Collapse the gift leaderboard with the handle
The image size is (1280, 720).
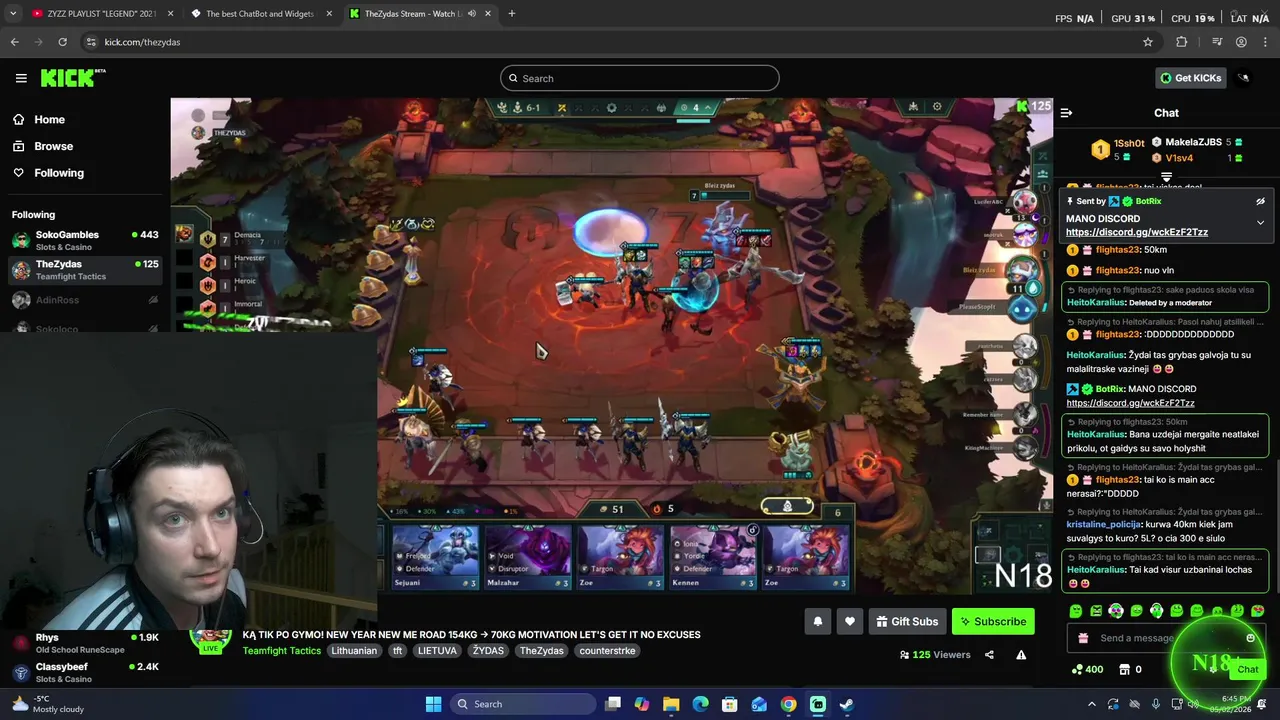[1166, 177]
